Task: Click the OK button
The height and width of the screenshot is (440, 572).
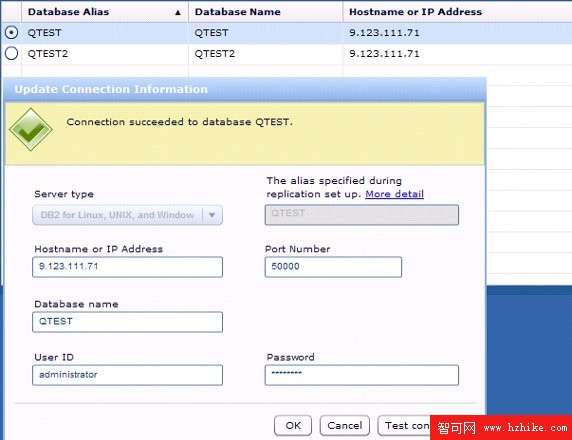Action: (293, 425)
